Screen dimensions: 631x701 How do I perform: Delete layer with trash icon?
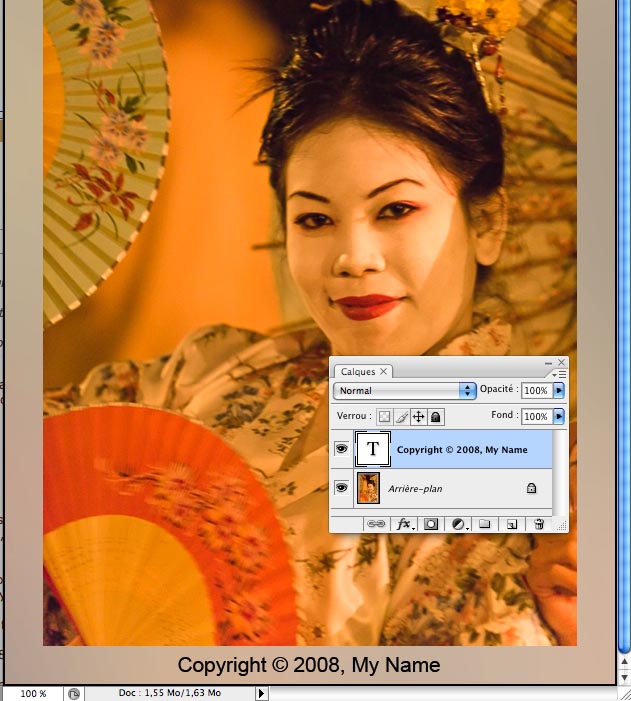tap(539, 523)
